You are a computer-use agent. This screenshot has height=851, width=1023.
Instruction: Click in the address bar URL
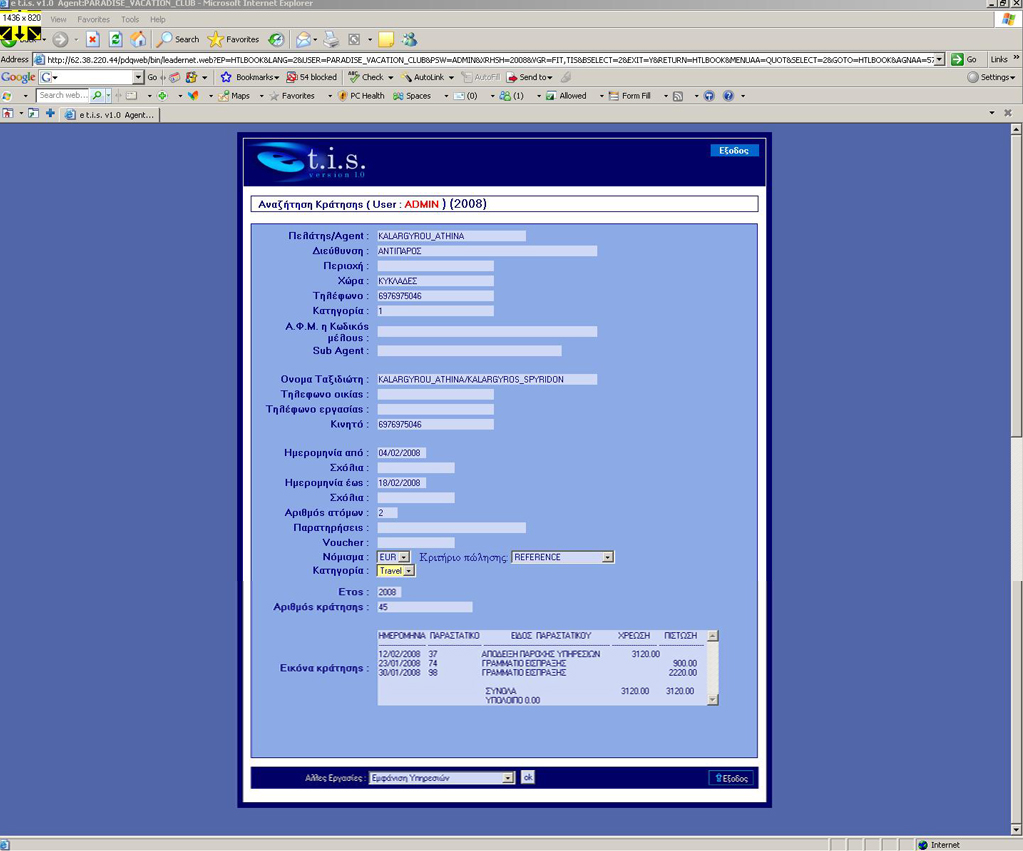coord(489,59)
